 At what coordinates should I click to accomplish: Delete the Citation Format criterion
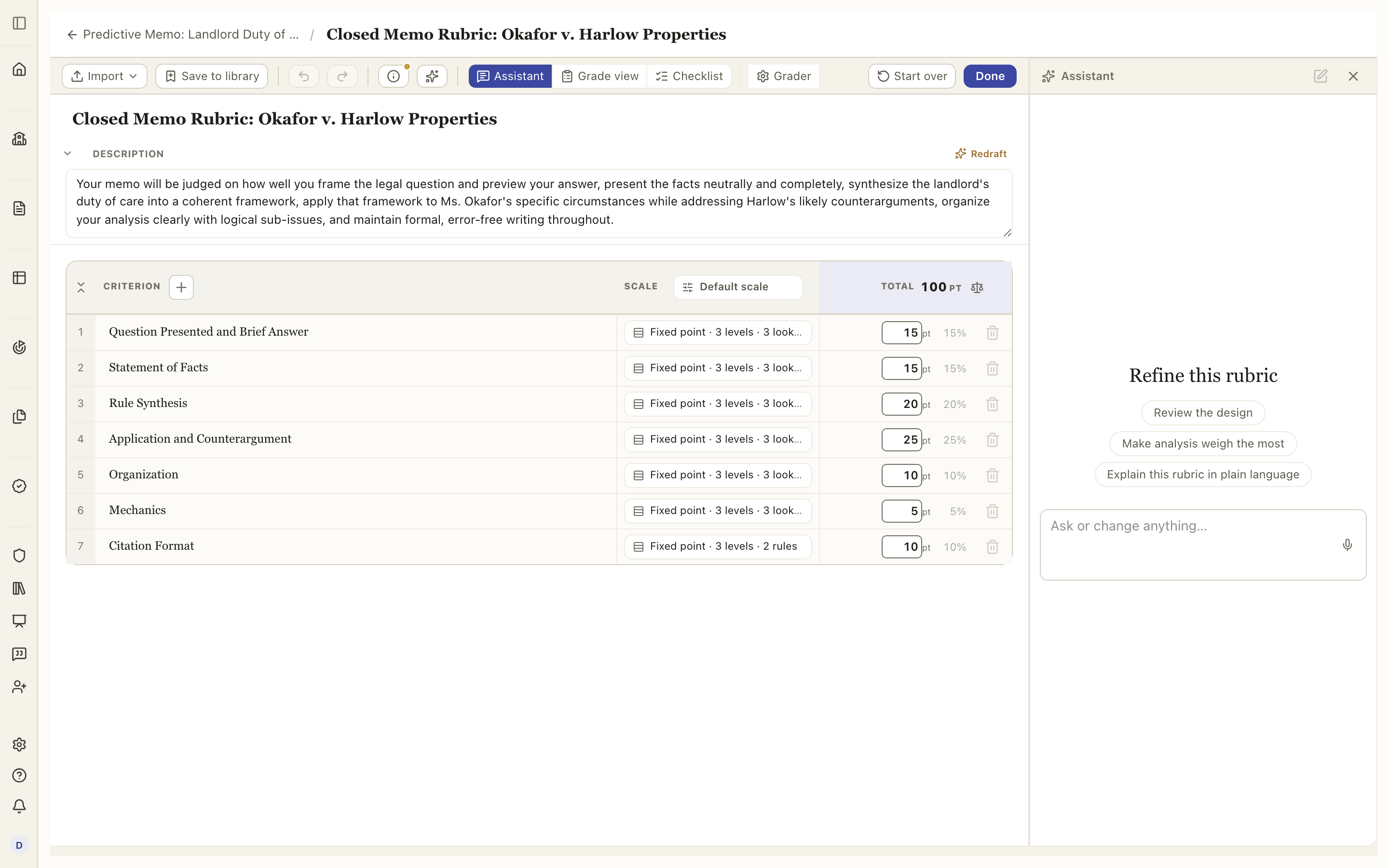coord(993,546)
